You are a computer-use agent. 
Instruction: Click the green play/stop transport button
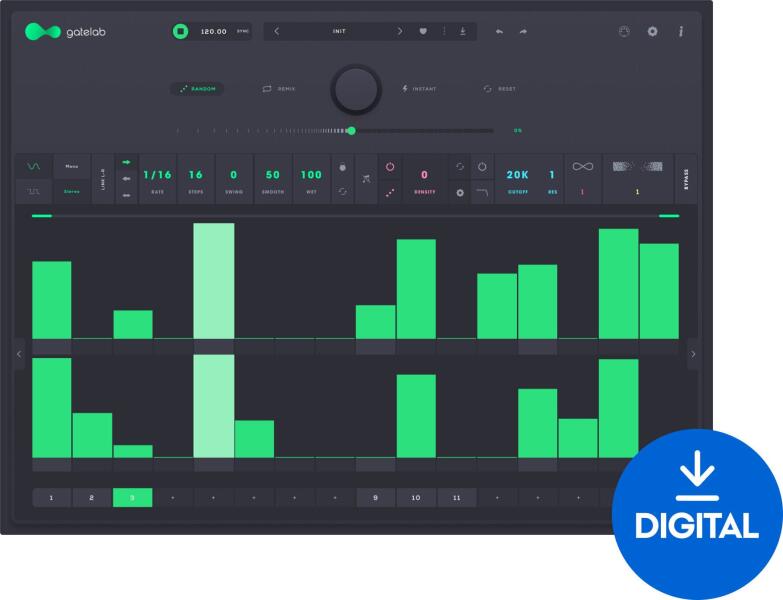click(180, 31)
